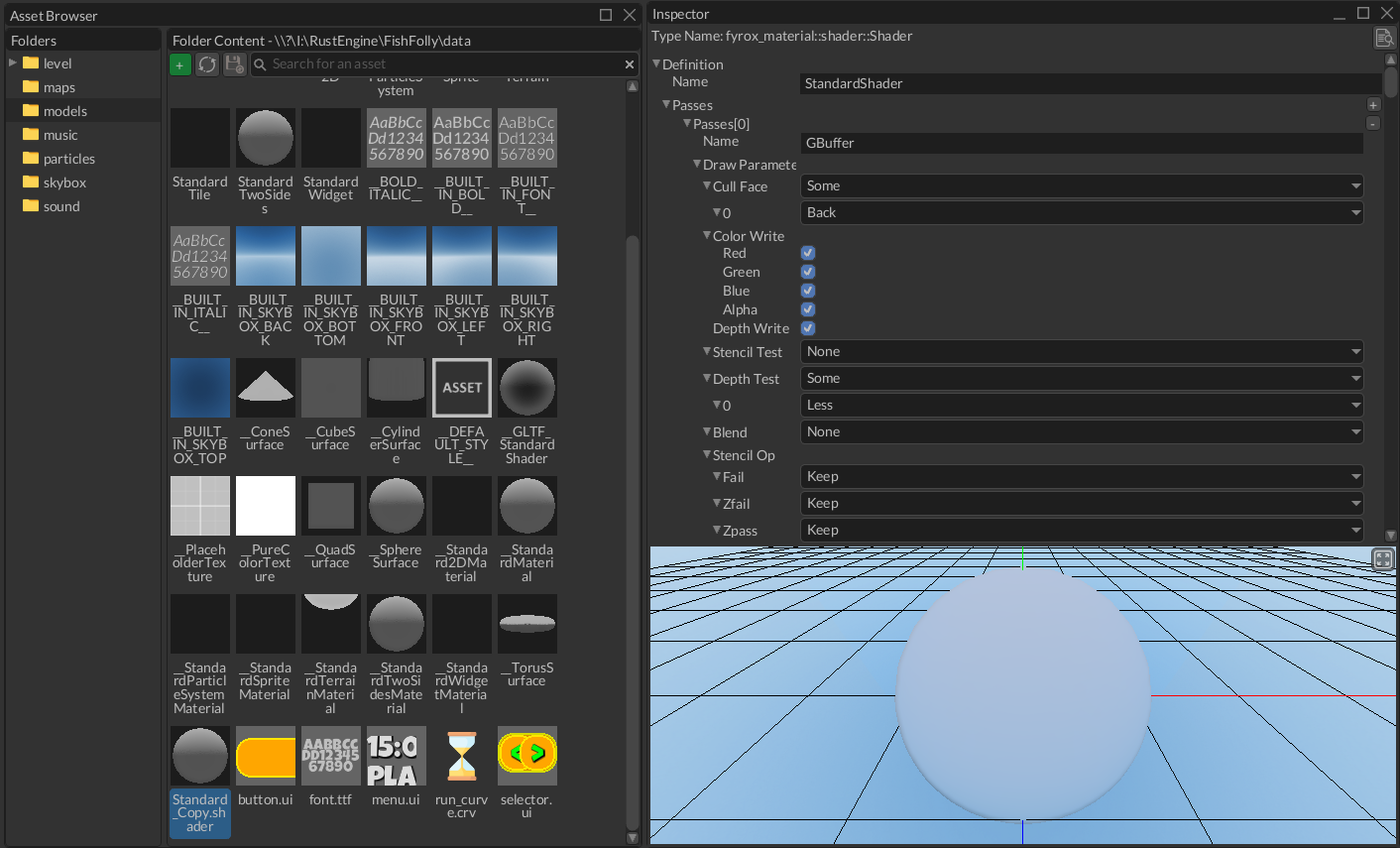Toggle fullscreen on the material preview viewport
The height and width of the screenshot is (848, 1400).
pos(1382,558)
